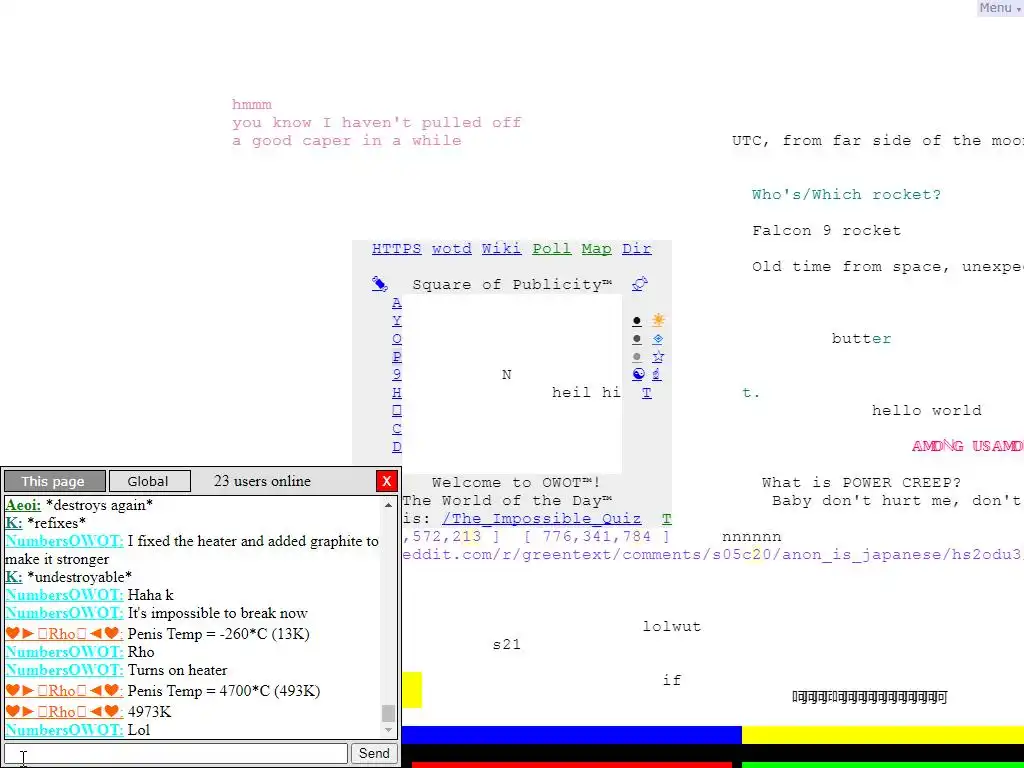
Task: Click the 'lolwut' text
Action: pos(671,626)
